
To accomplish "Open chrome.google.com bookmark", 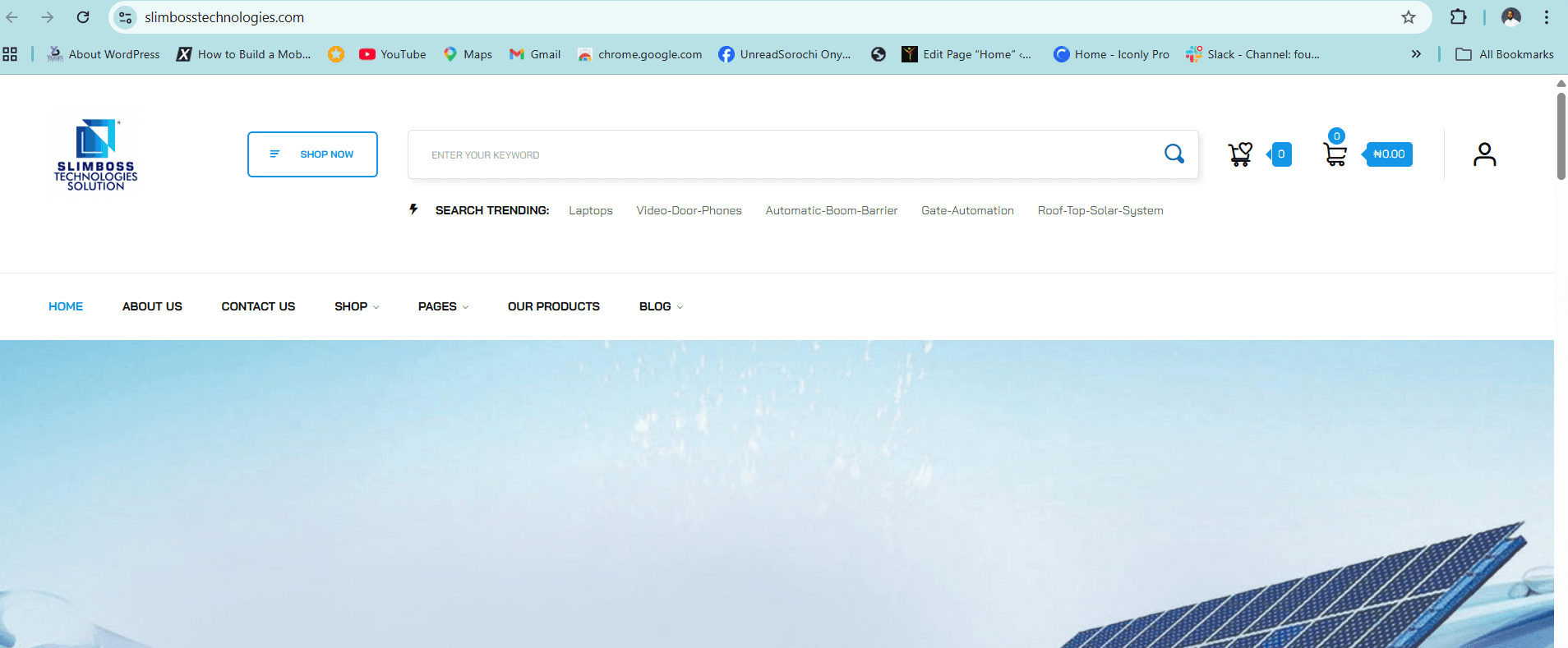I will [639, 54].
